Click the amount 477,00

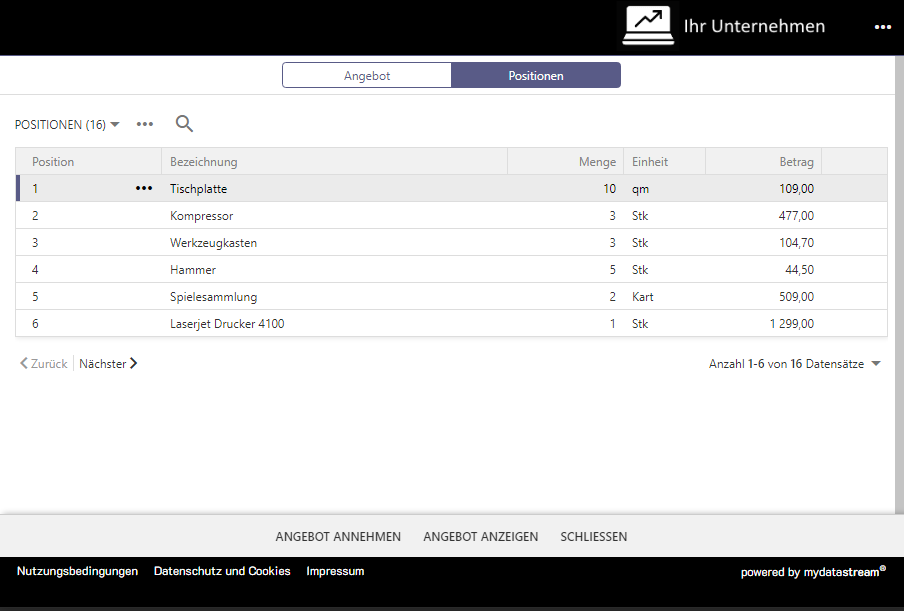796,216
